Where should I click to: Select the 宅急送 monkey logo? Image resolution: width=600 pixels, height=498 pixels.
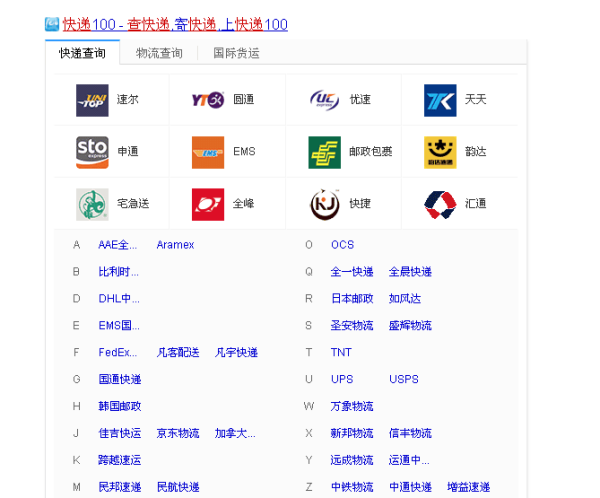tap(92, 204)
